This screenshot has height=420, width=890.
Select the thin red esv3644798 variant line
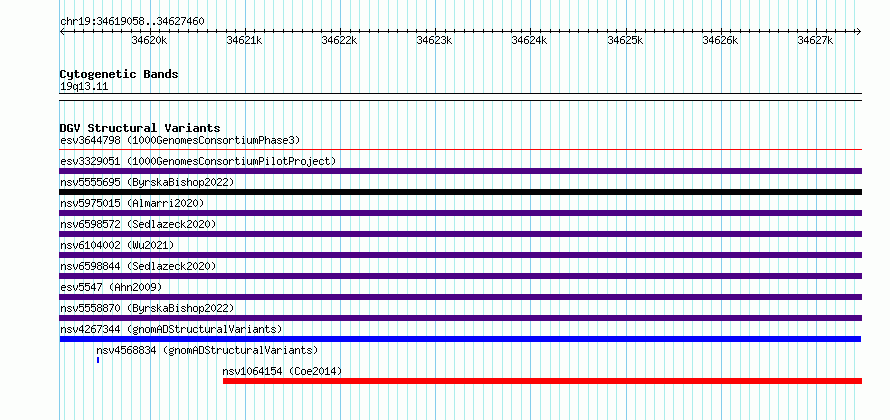[460, 150]
